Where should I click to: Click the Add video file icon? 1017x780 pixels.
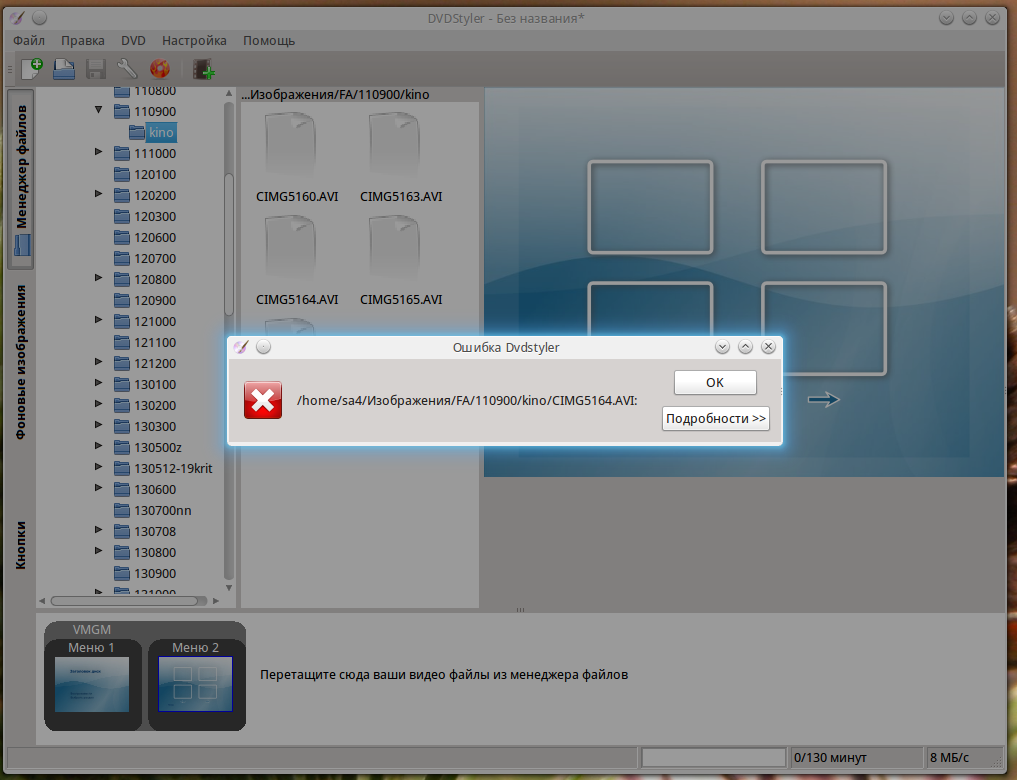pos(204,69)
